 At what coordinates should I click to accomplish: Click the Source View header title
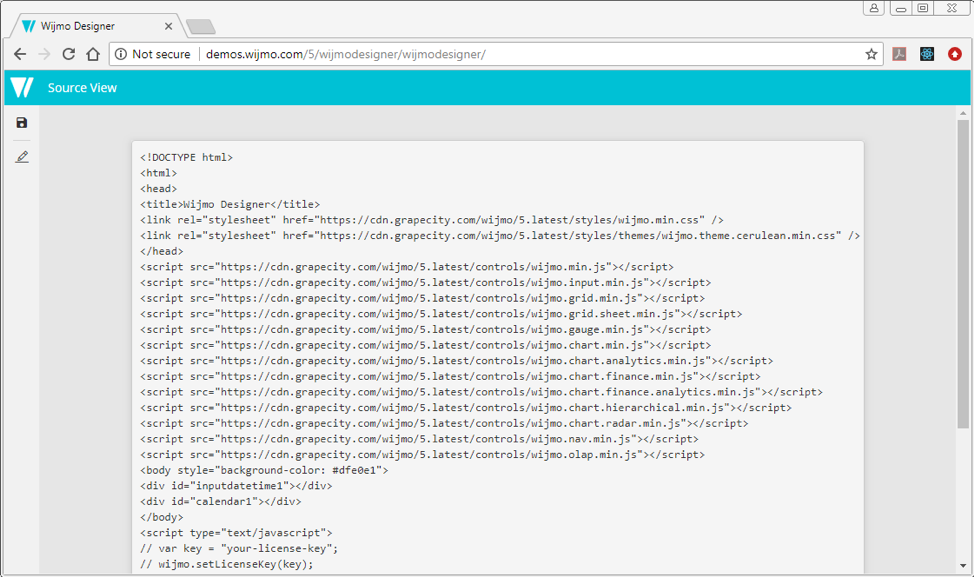tap(82, 88)
